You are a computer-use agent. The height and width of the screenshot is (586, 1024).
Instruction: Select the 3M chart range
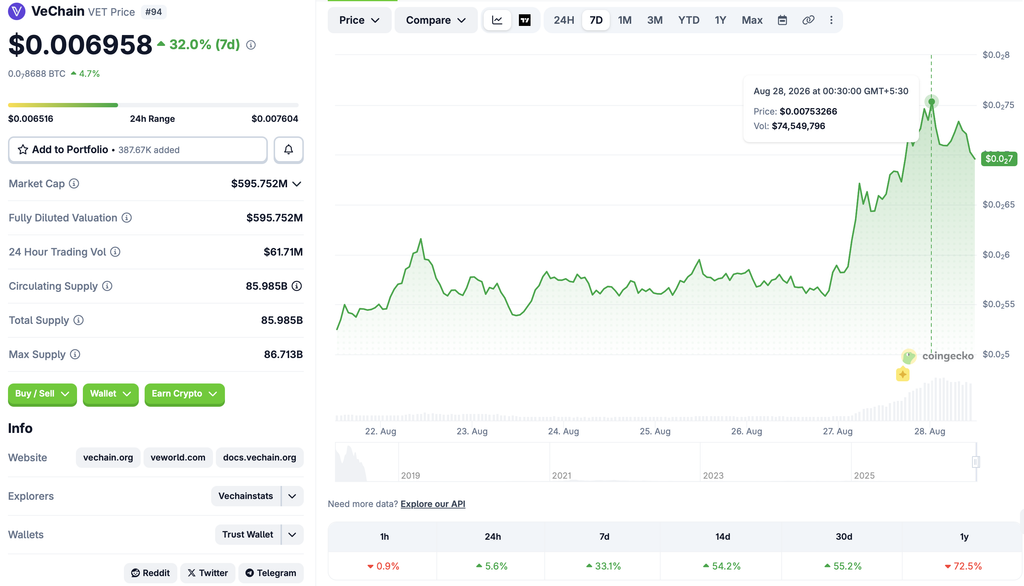click(654, 20)
